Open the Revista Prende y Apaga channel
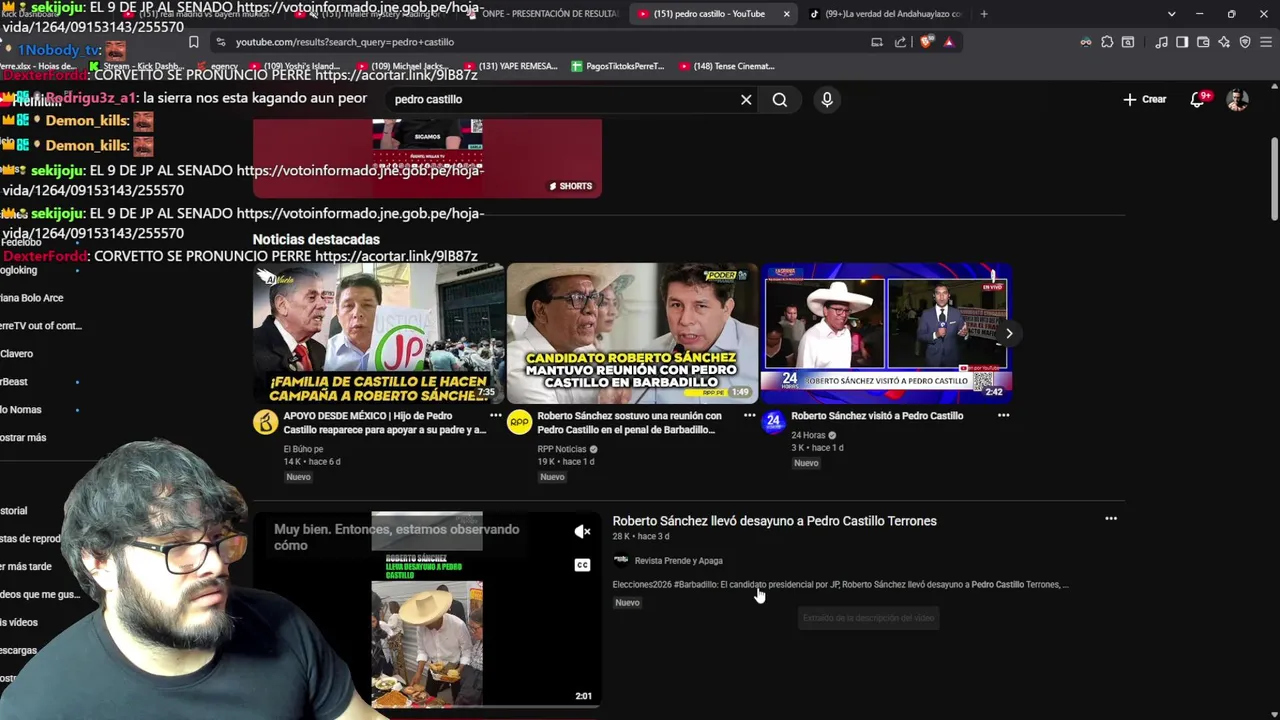This screenshot has width=1280, height=720. click(678, 561)
